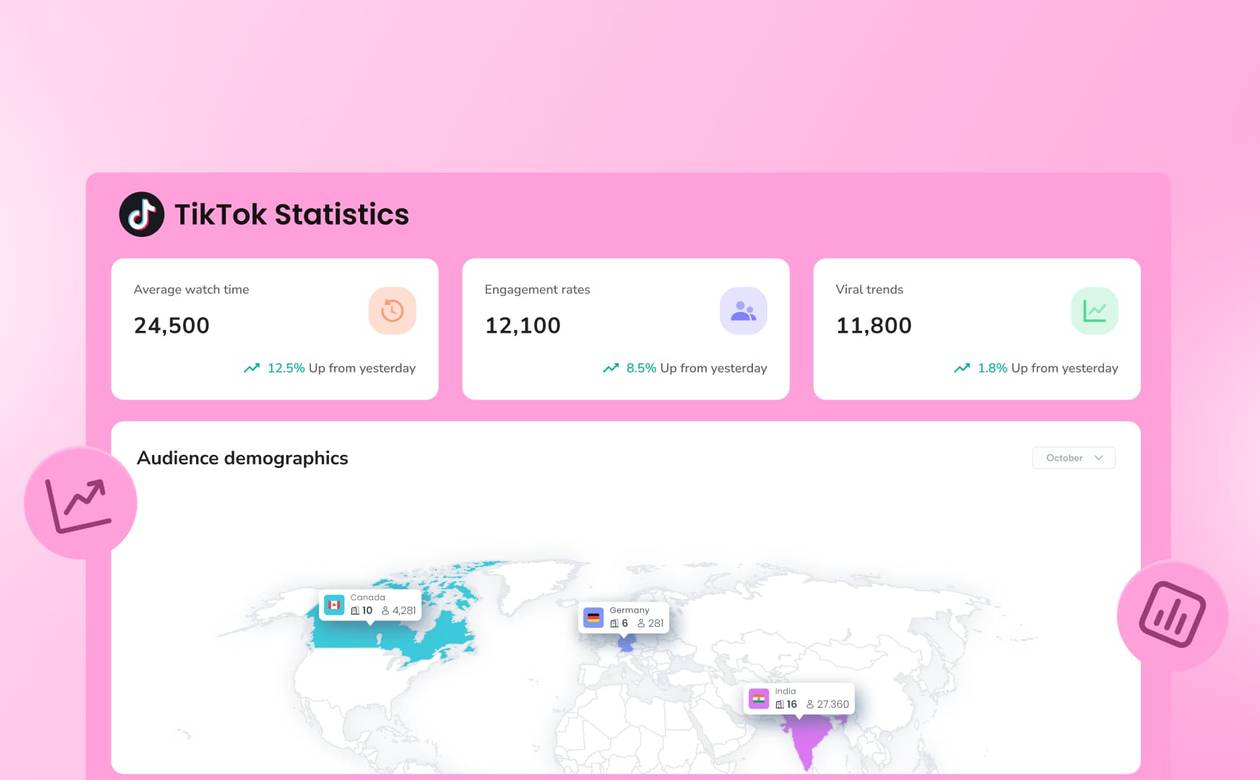Click the 12.5% Up from yesterday text
The image size is (1260, 780).
[341, 368]
